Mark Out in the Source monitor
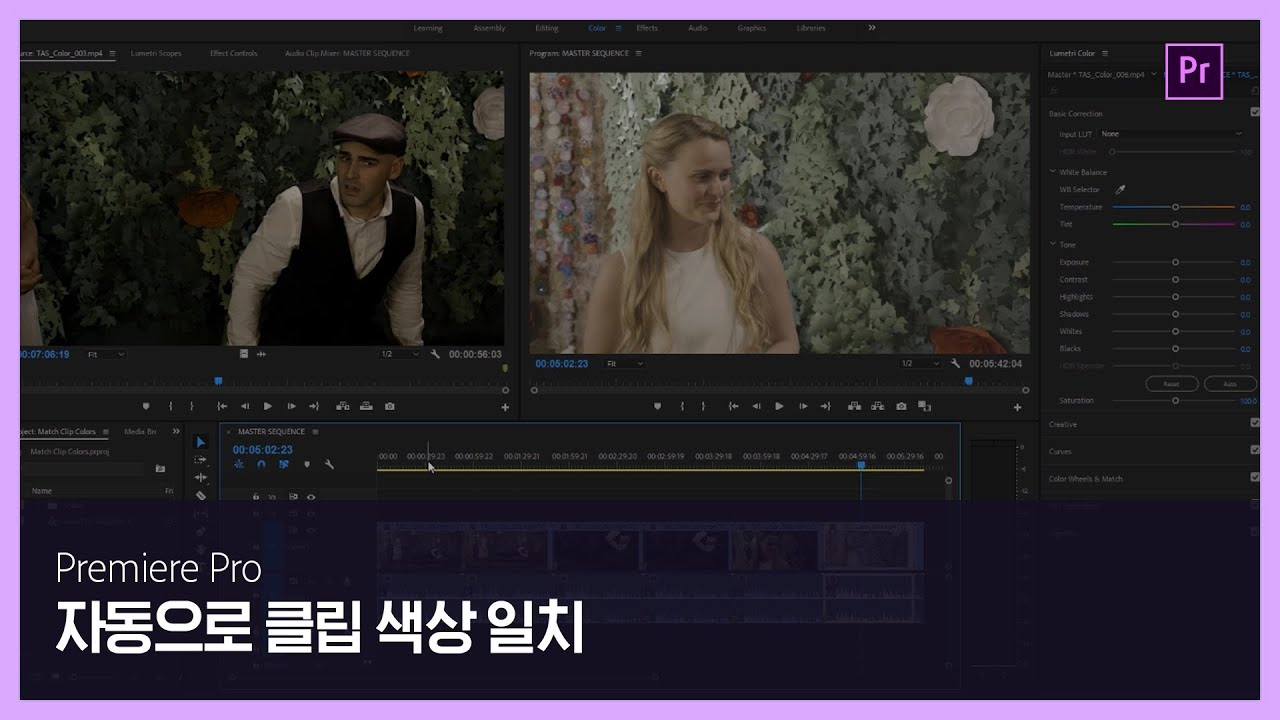Image resolution: width=1280 pixels, height=720 pixels. coord(192,406)
